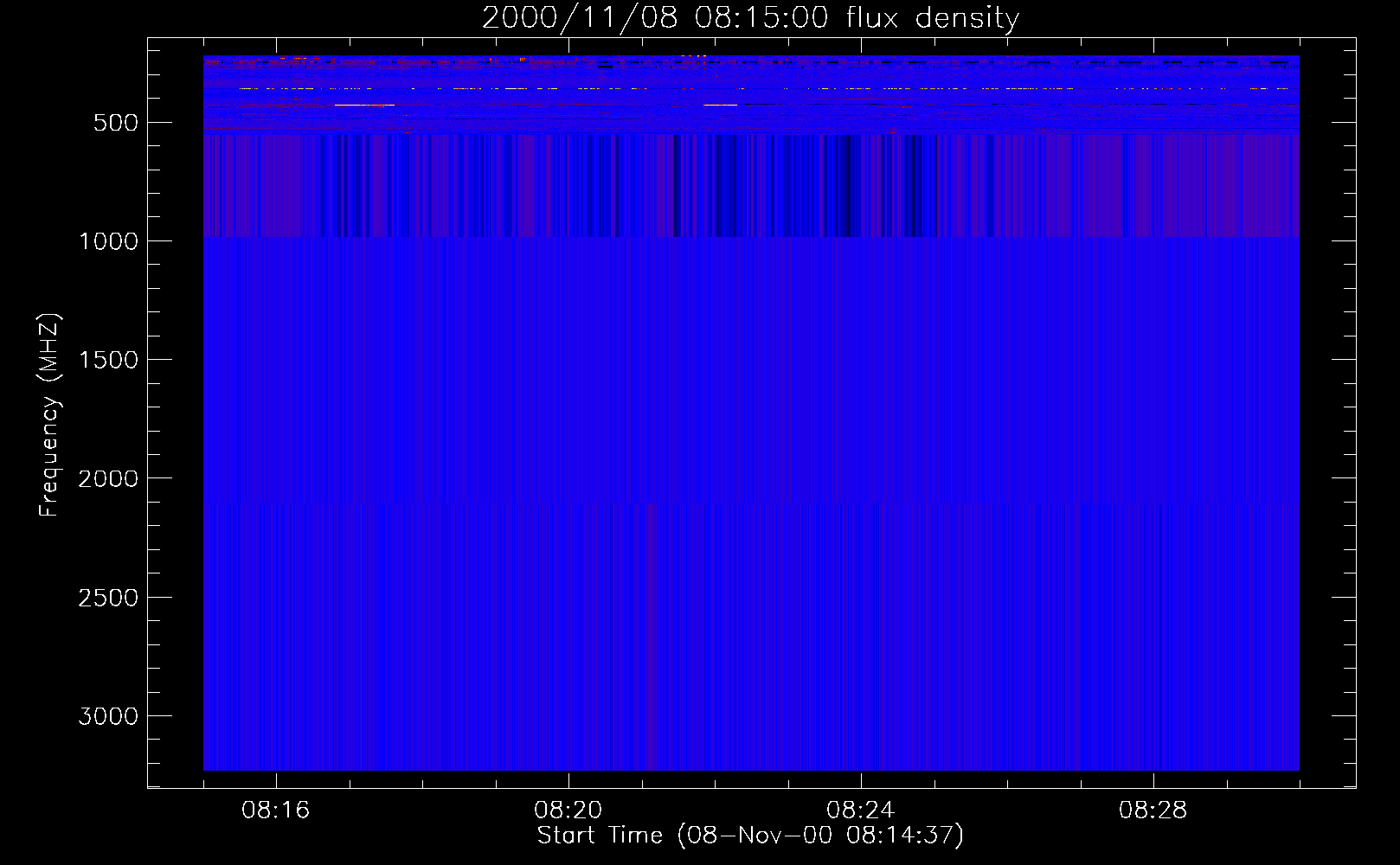Image resolution: width=1400 pixels, height=865 pixels.
Task: Click the 2000 frequency tick label
Action: (108, 478)
